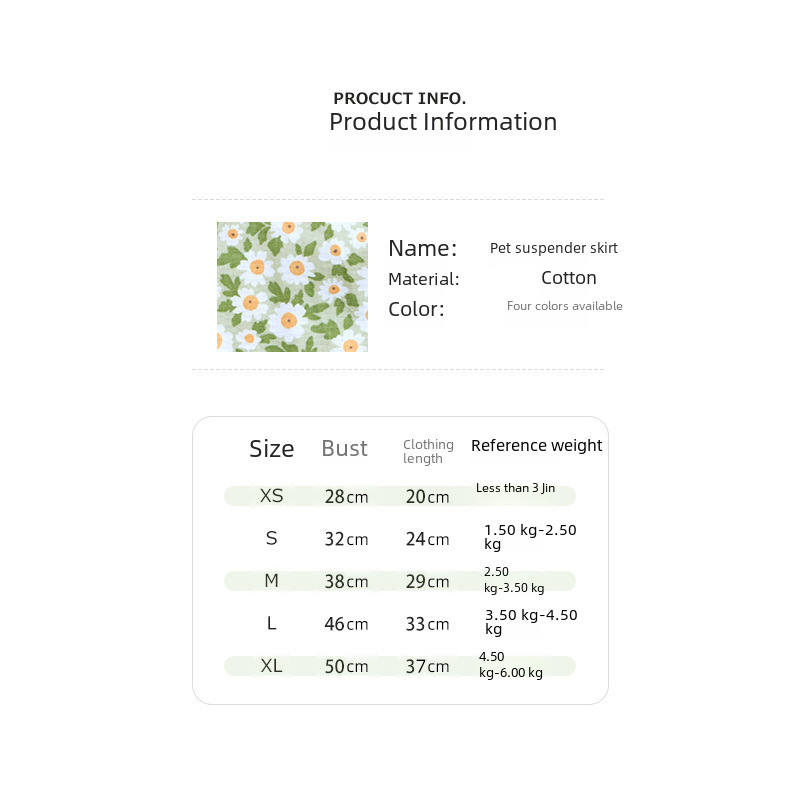The height and width of the screenshot is (800, 800).
Task: Select the S size row label
Action: [271, 539]
